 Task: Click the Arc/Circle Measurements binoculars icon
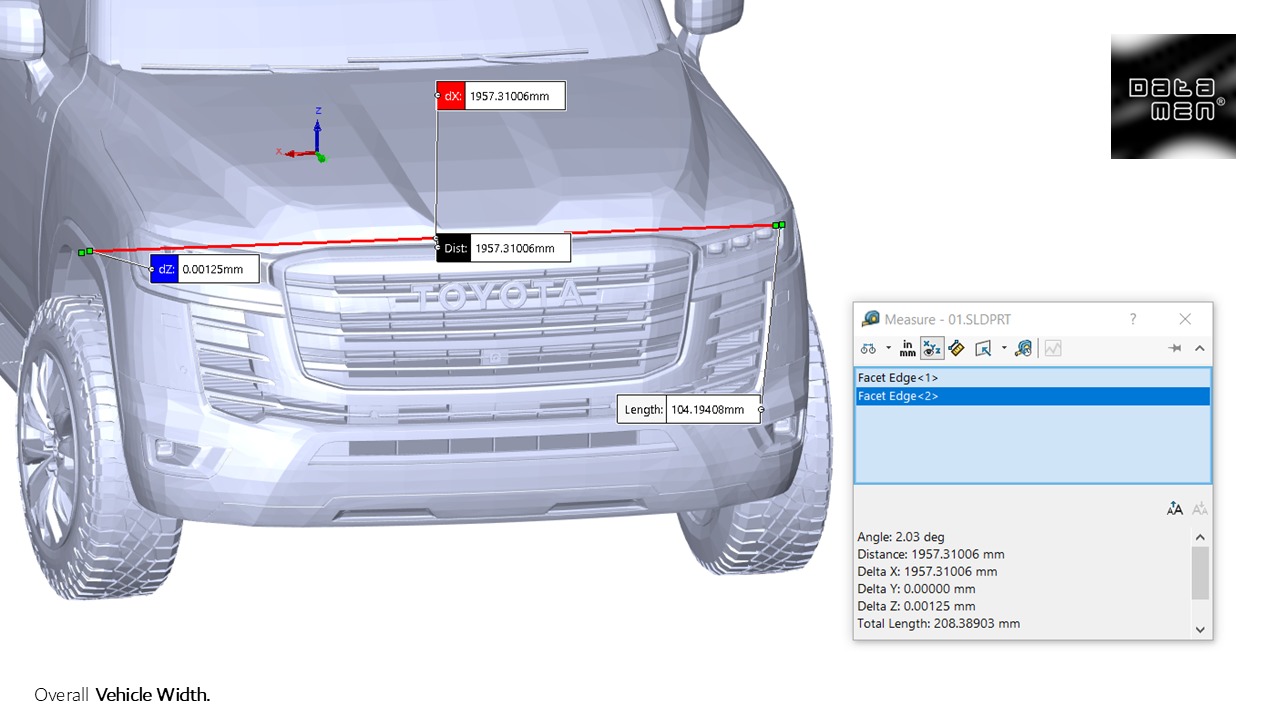pyautogui.click(x=868, y=348)
